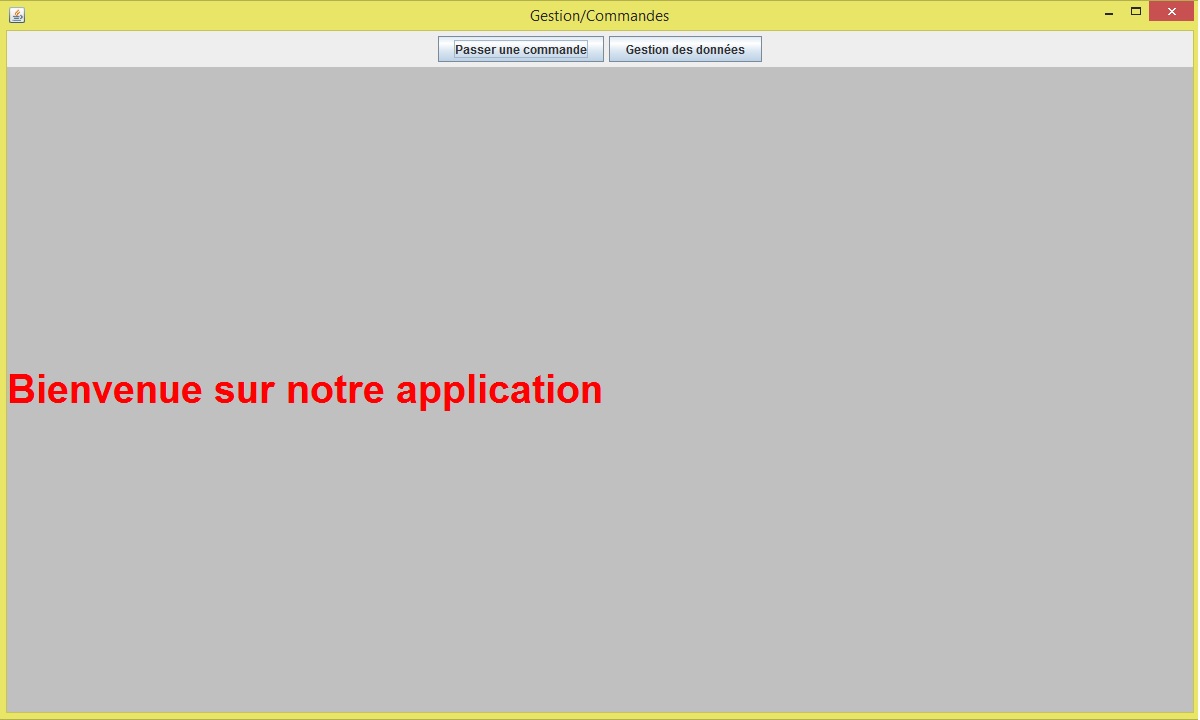This screenshot has height=720, width=1200.
Task: Click the word 'sur' in the red heading
Action: coord(244,391)
